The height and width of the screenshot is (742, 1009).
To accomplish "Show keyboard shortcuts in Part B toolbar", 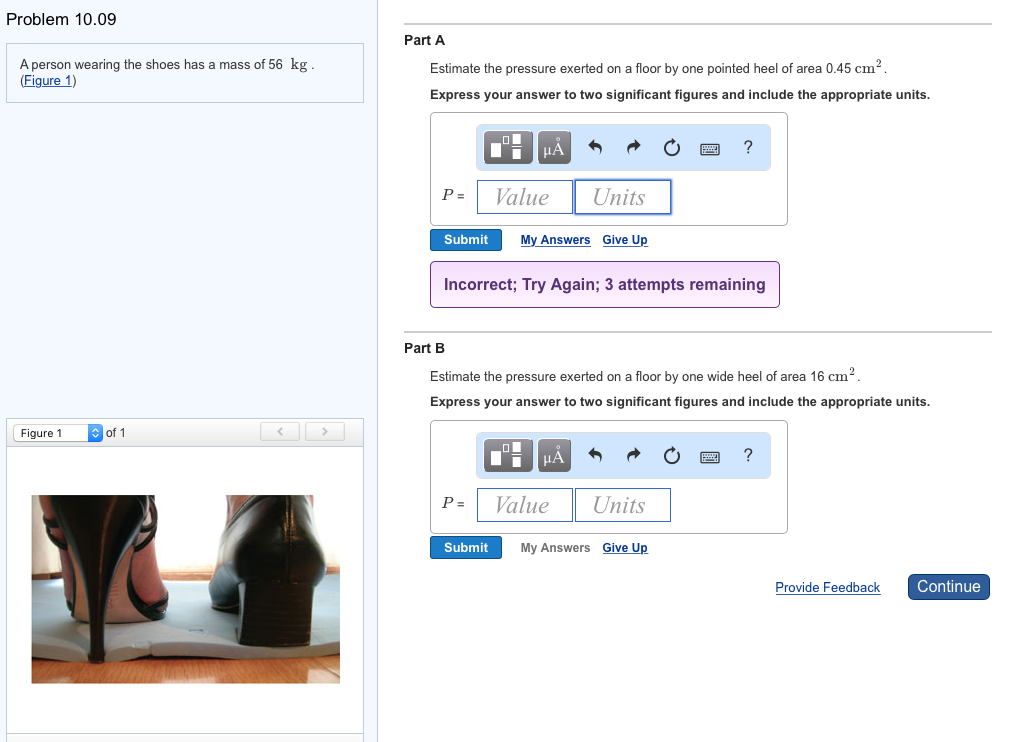I will pyautogui.click(x=710, y=458).
